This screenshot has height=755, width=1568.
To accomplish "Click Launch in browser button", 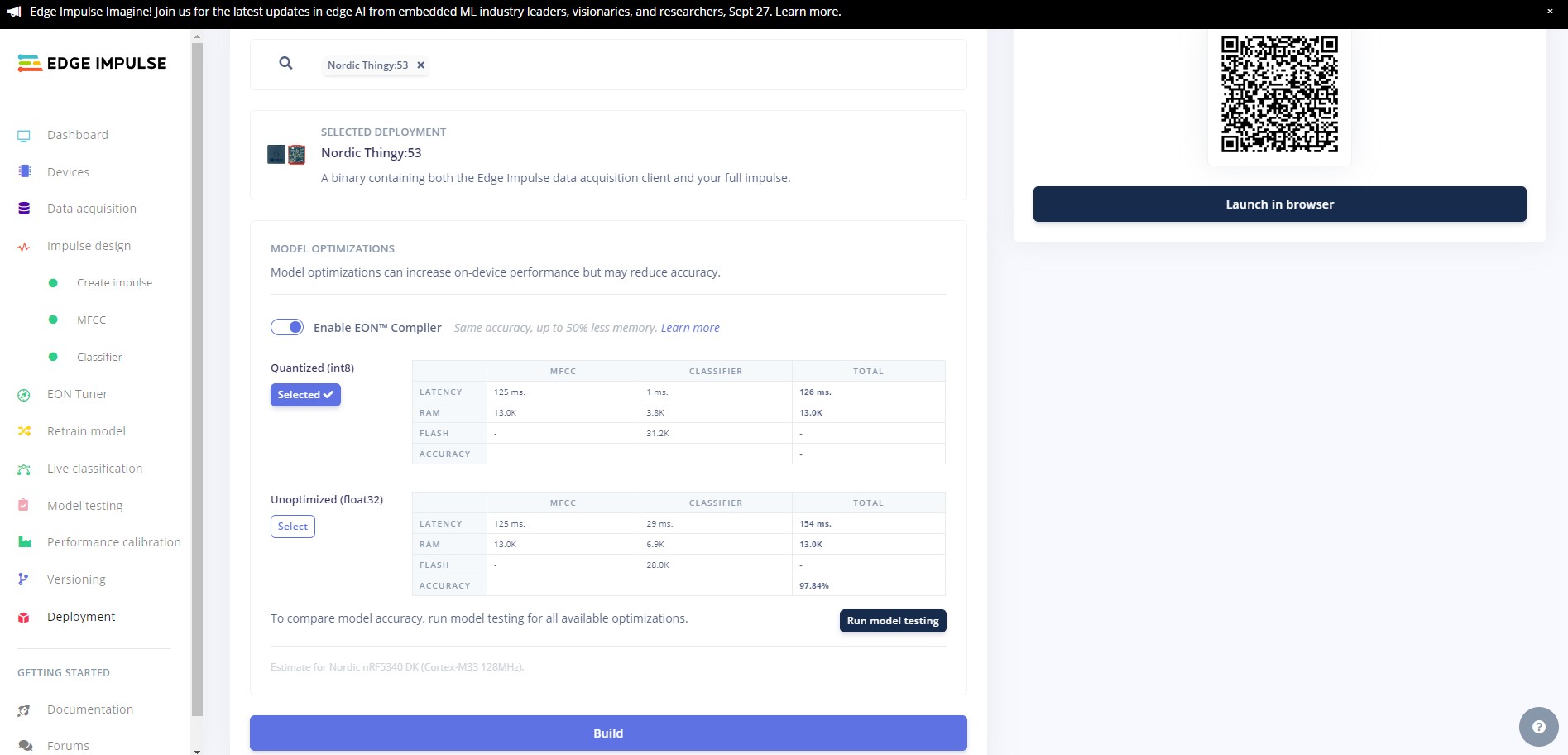I will (x=1279, y=204).
